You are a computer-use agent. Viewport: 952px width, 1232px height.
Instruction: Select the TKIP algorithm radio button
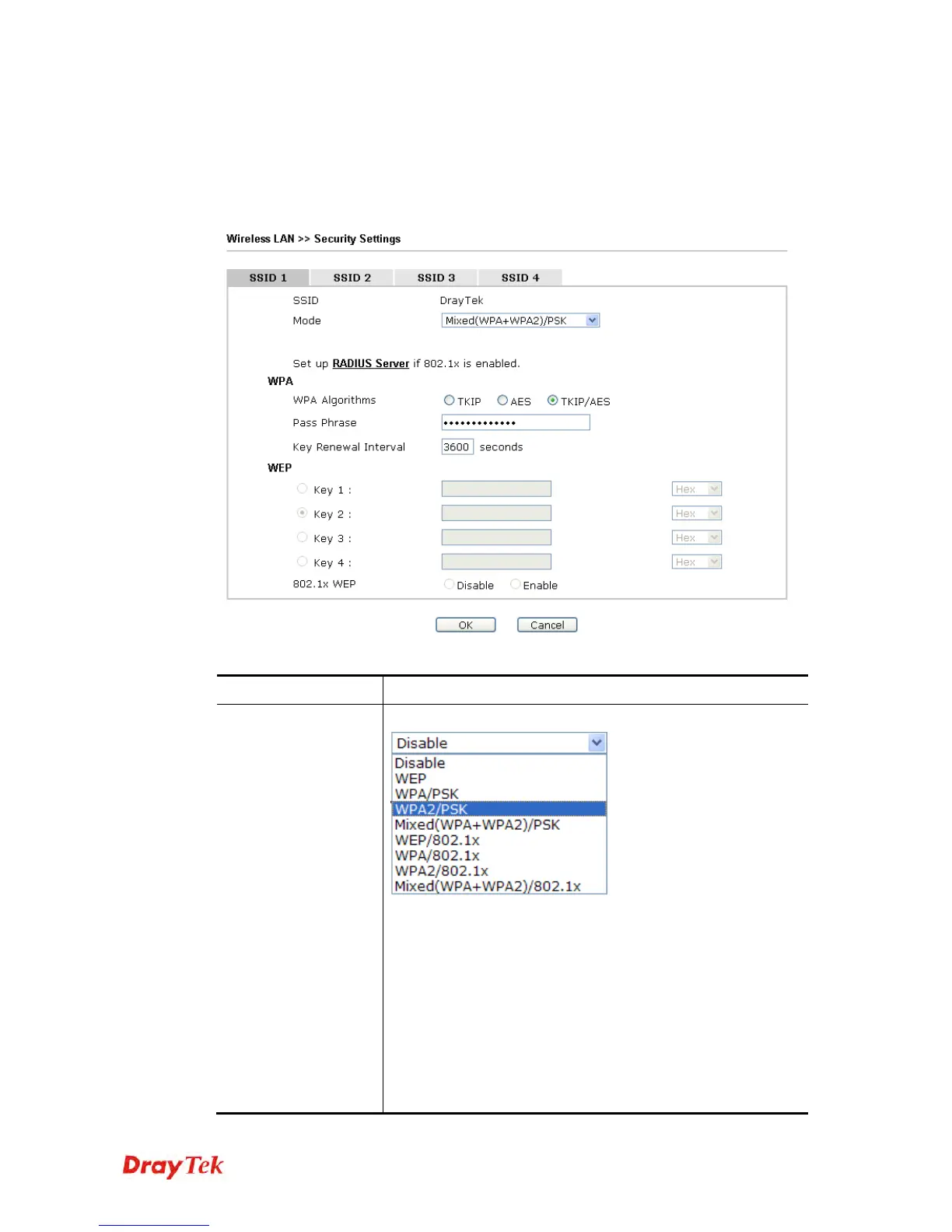click(450, 401)
